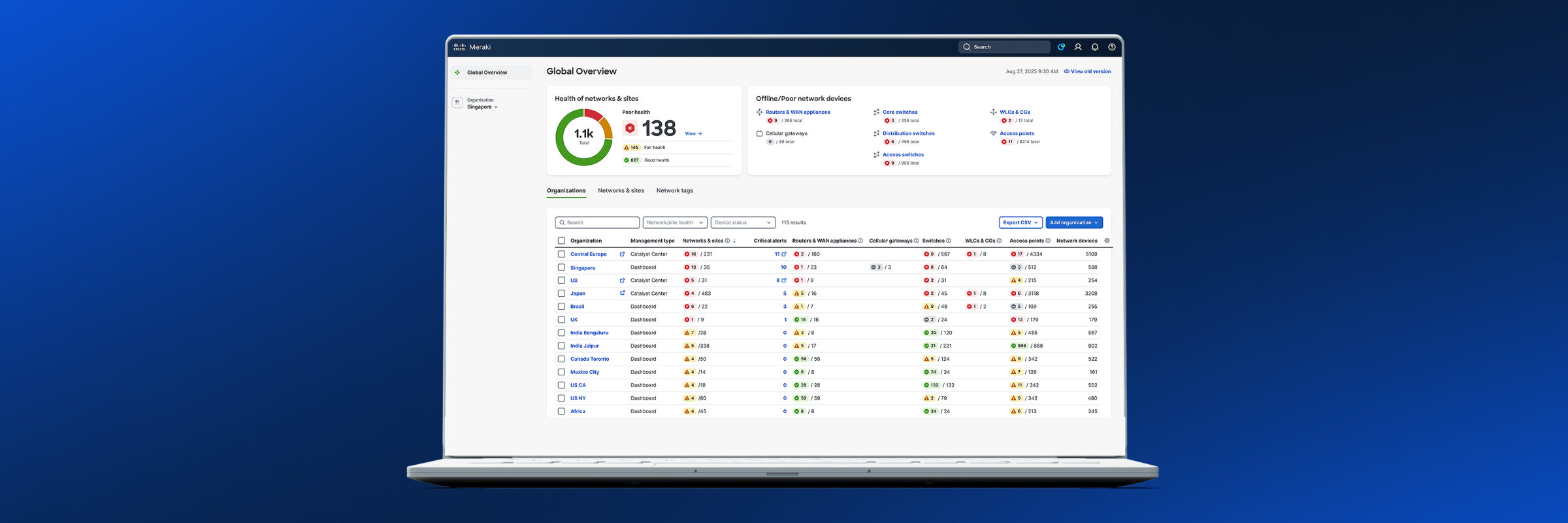Click the Cisco AI assistant icon
This screenshot has height=523, width=1568.
1061,47
